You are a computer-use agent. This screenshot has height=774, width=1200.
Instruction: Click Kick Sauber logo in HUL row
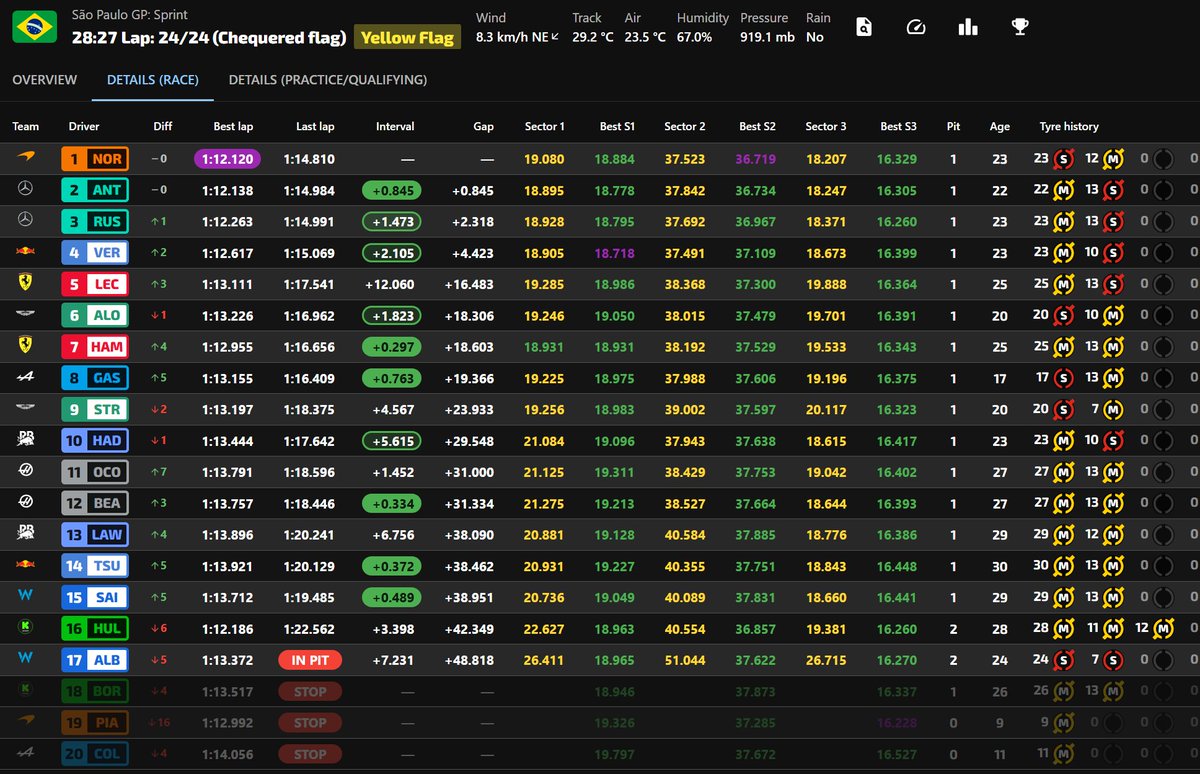[x=26, y=628]
